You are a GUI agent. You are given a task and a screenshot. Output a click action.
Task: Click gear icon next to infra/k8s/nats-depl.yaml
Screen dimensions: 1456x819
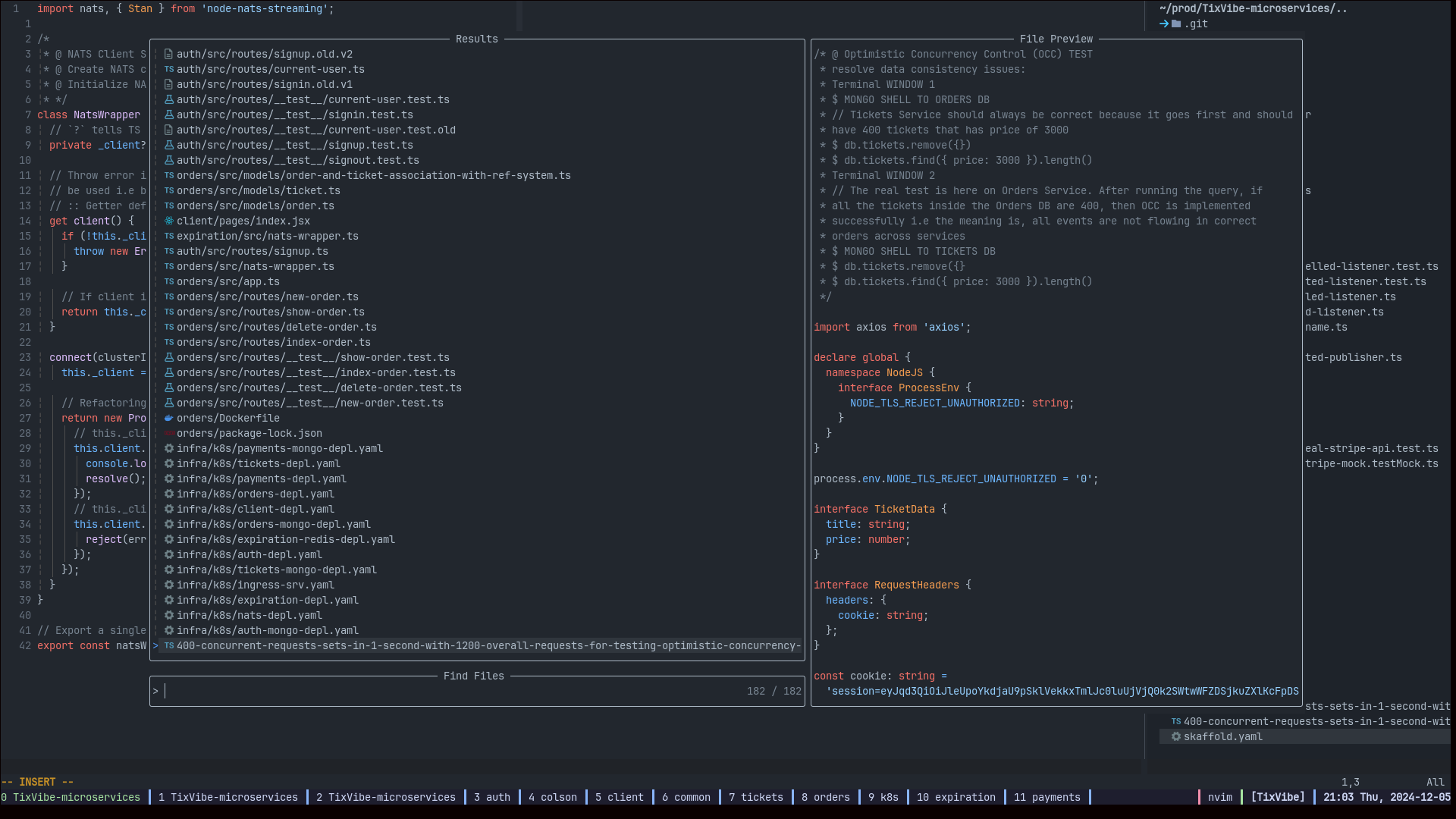169,615
